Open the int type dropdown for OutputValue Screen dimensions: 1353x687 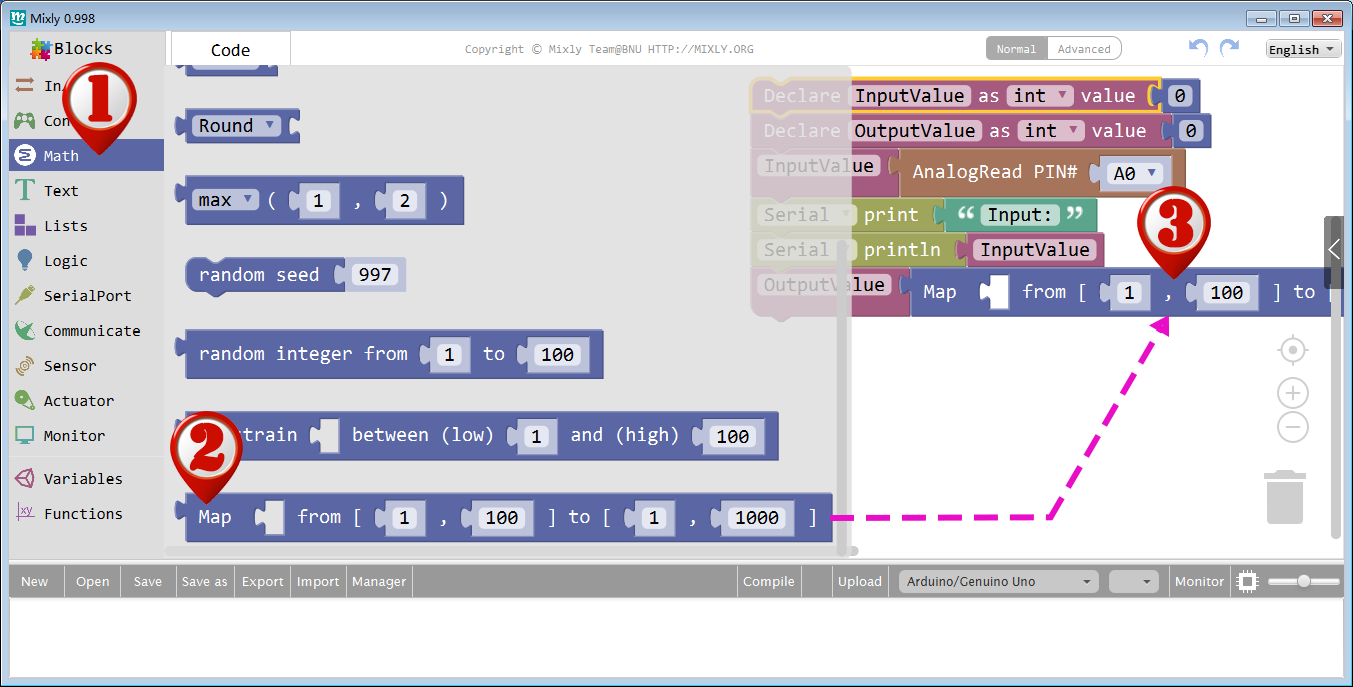point(1051,131)
